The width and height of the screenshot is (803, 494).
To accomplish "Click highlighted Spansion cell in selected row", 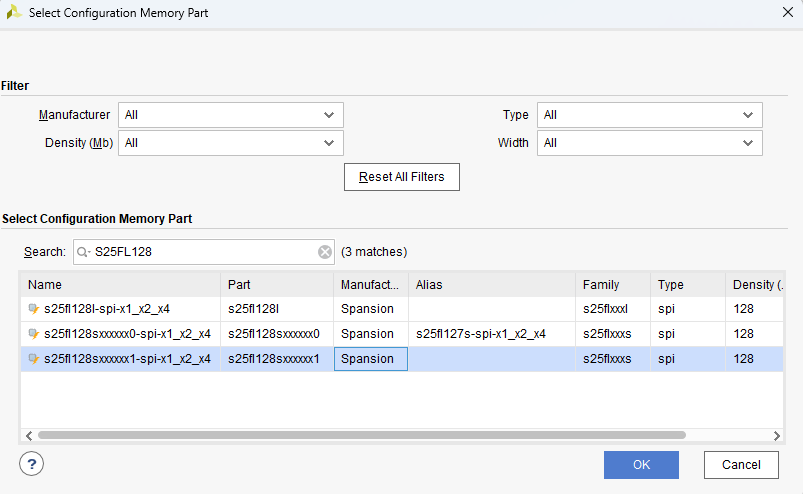I will coord(371,359).
